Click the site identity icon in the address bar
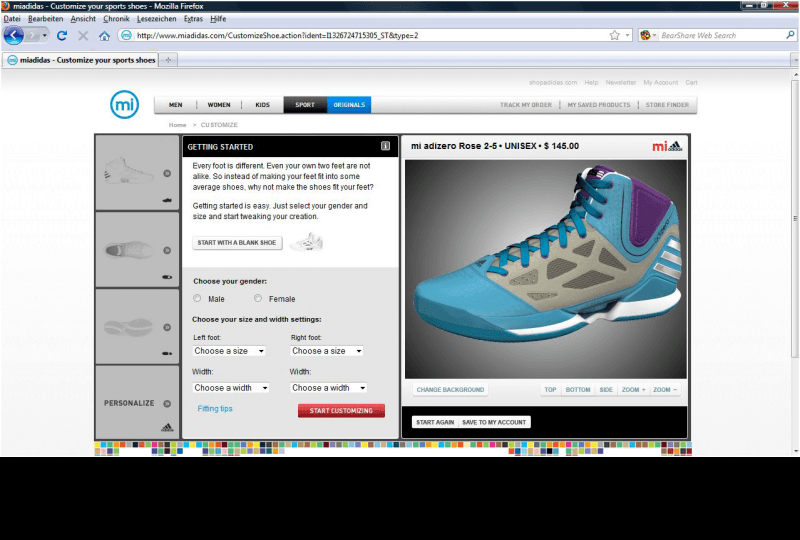800x540 pixels. [126, 35]
